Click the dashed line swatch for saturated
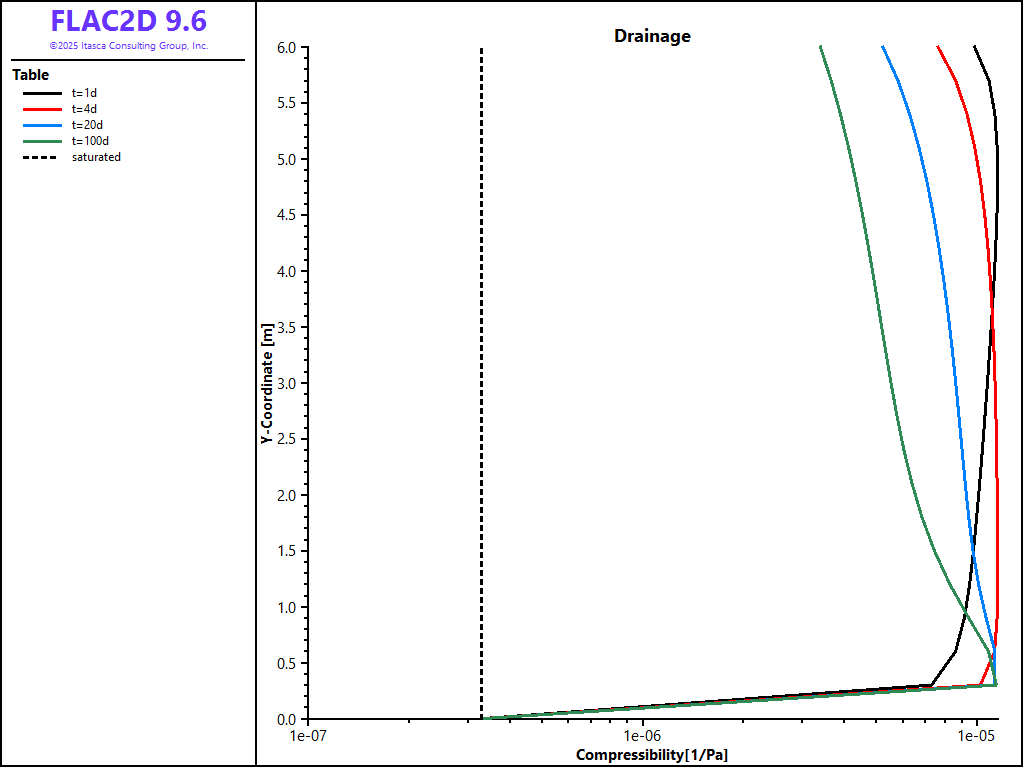This screenshot has width=1024, height=768. pos(41,157)
